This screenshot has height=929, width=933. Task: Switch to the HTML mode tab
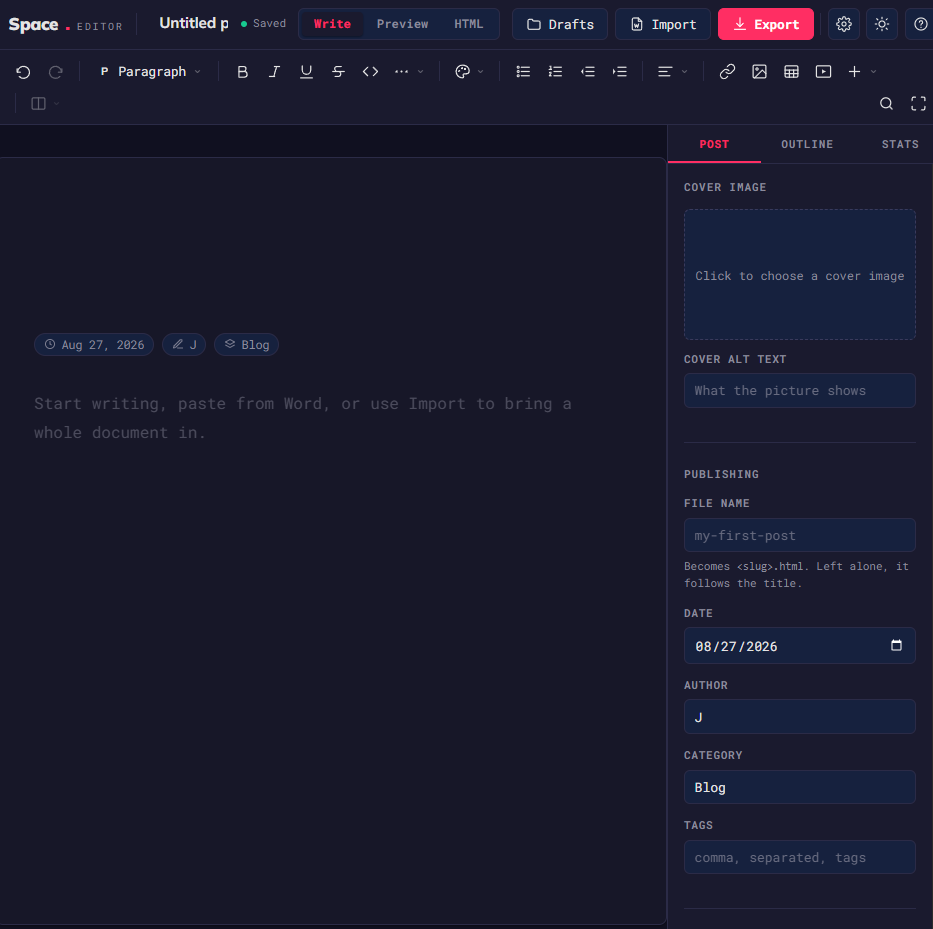pos(468,24)
